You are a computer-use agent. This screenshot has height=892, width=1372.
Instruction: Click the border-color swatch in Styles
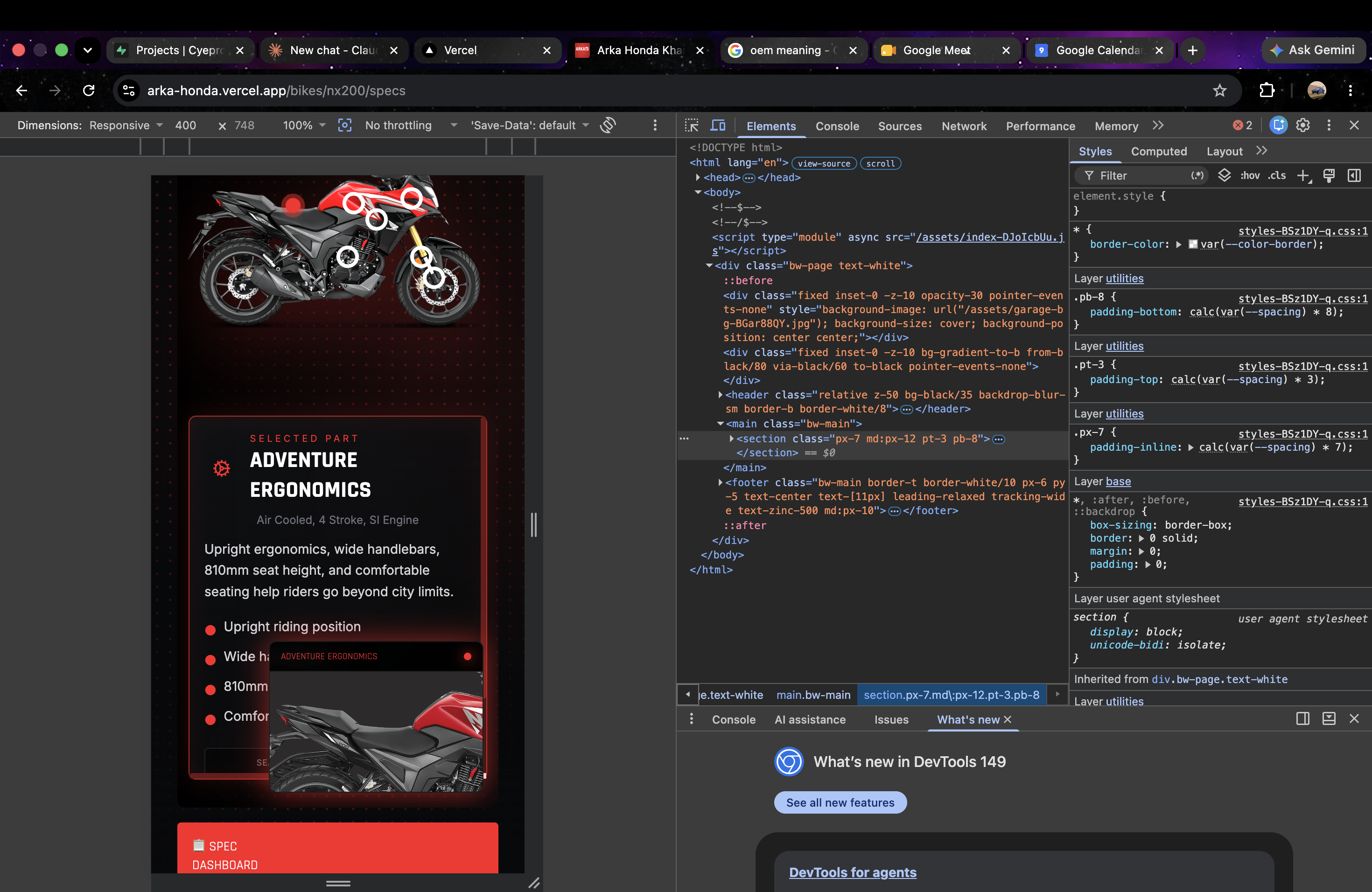(x=1193, y=244)
